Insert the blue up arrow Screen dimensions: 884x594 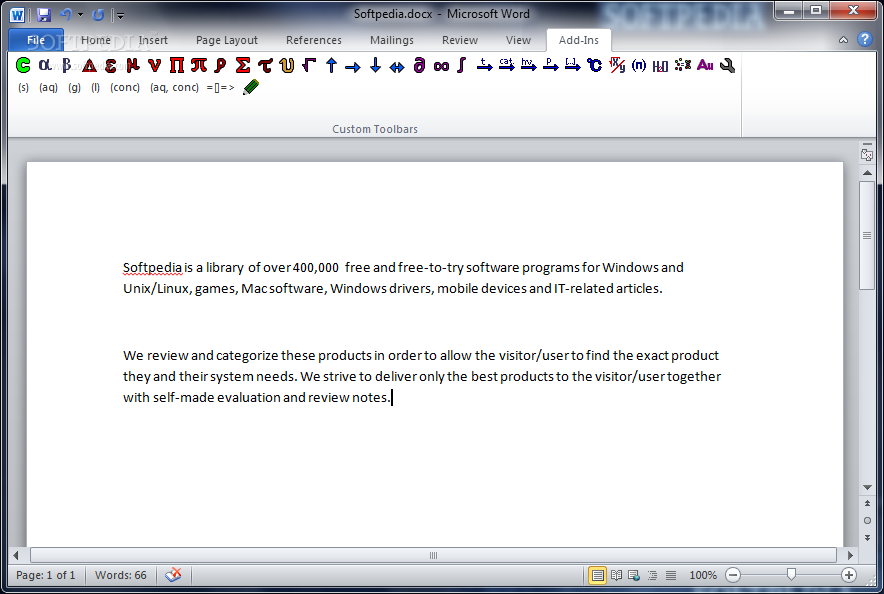pyautogui.click(x=332, y=65)
